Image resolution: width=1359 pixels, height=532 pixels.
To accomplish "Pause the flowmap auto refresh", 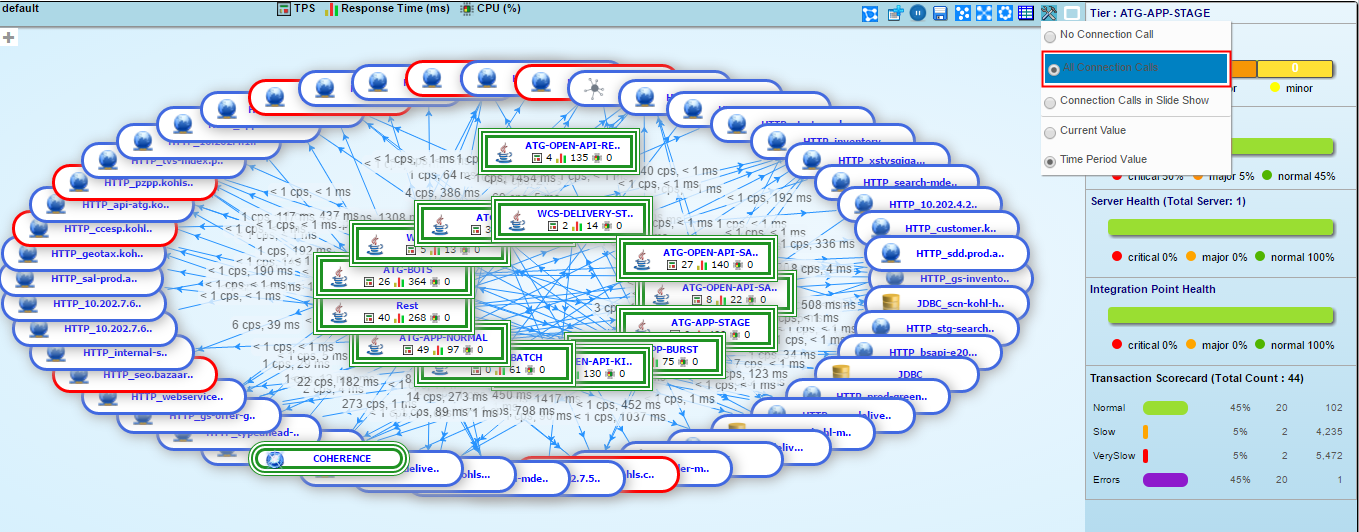I will pyautogui.click(x=918, y=13).
